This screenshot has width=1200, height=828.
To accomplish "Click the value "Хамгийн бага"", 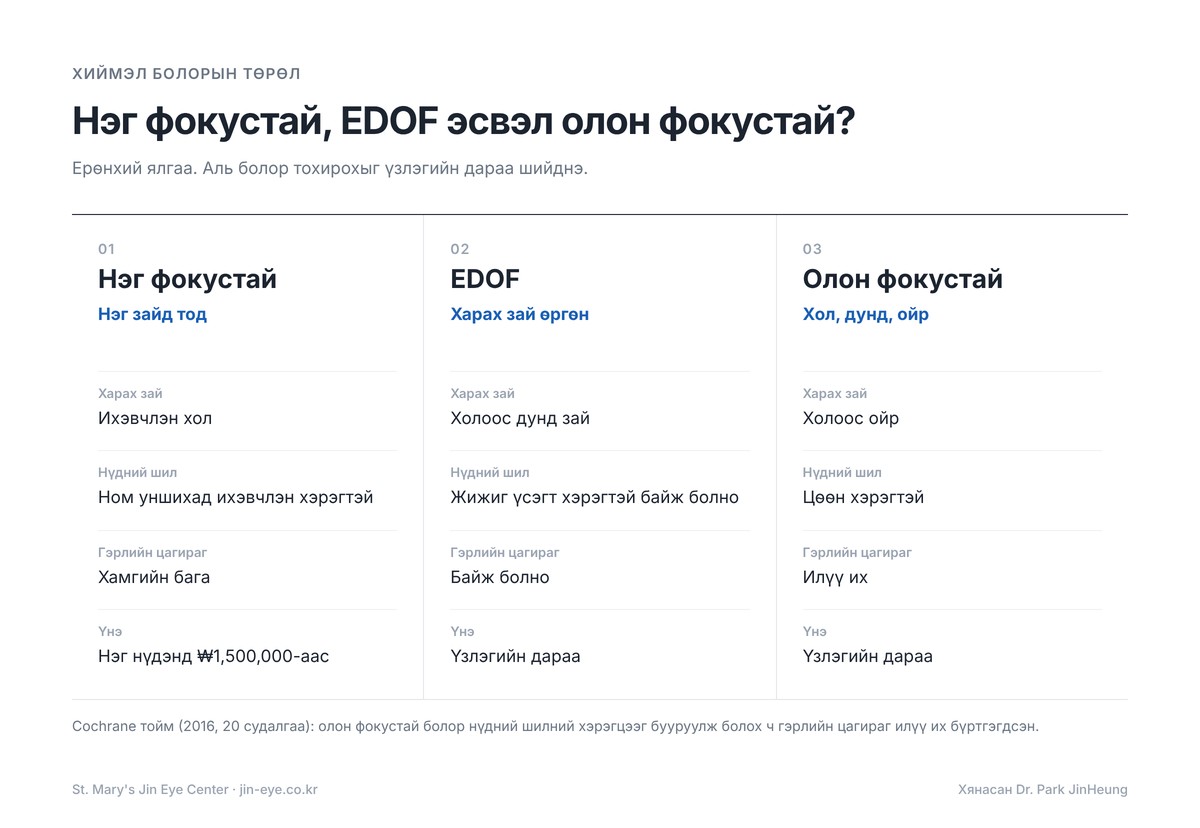I will click(154, 577).
